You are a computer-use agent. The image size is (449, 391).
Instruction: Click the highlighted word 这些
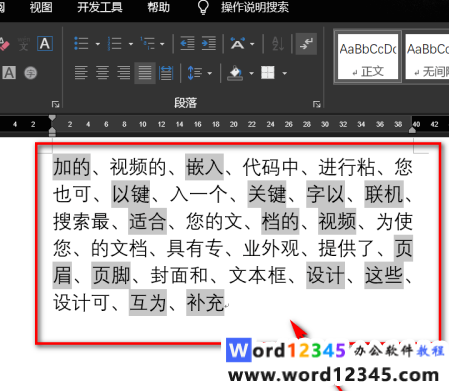coord(384,275)
